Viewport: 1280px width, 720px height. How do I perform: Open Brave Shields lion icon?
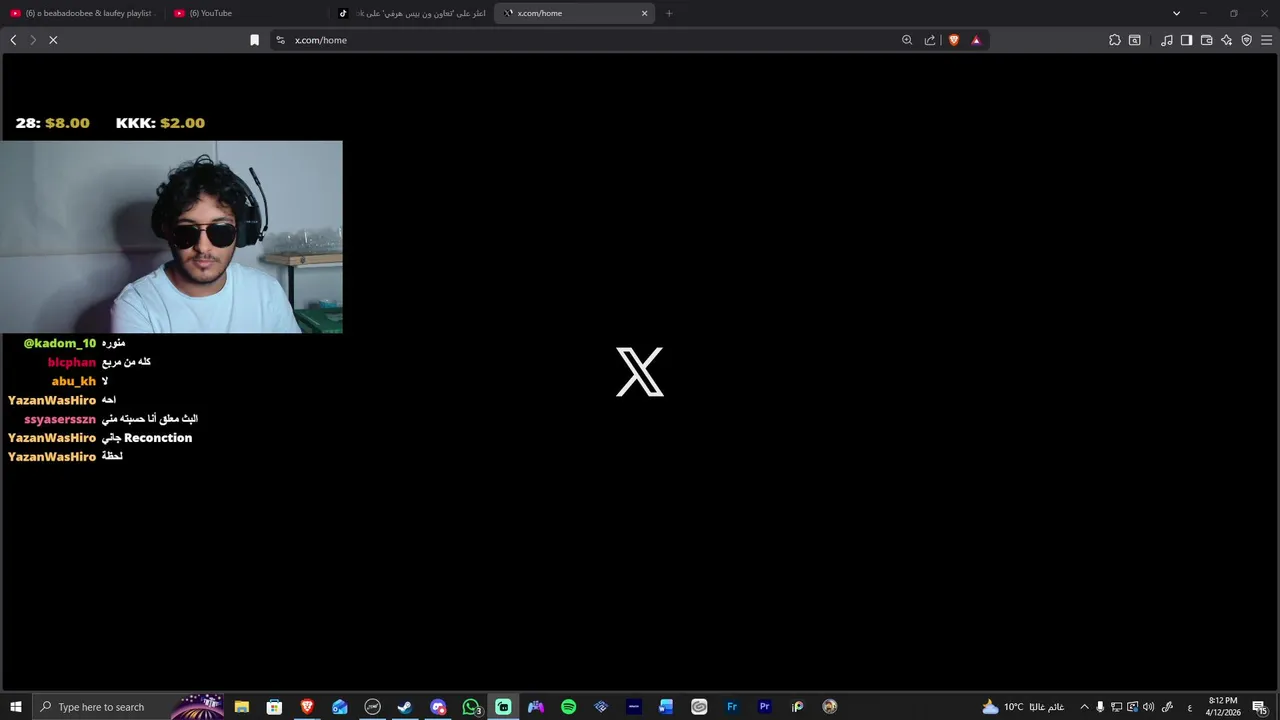pyautogui.click(x=954, y=40)
